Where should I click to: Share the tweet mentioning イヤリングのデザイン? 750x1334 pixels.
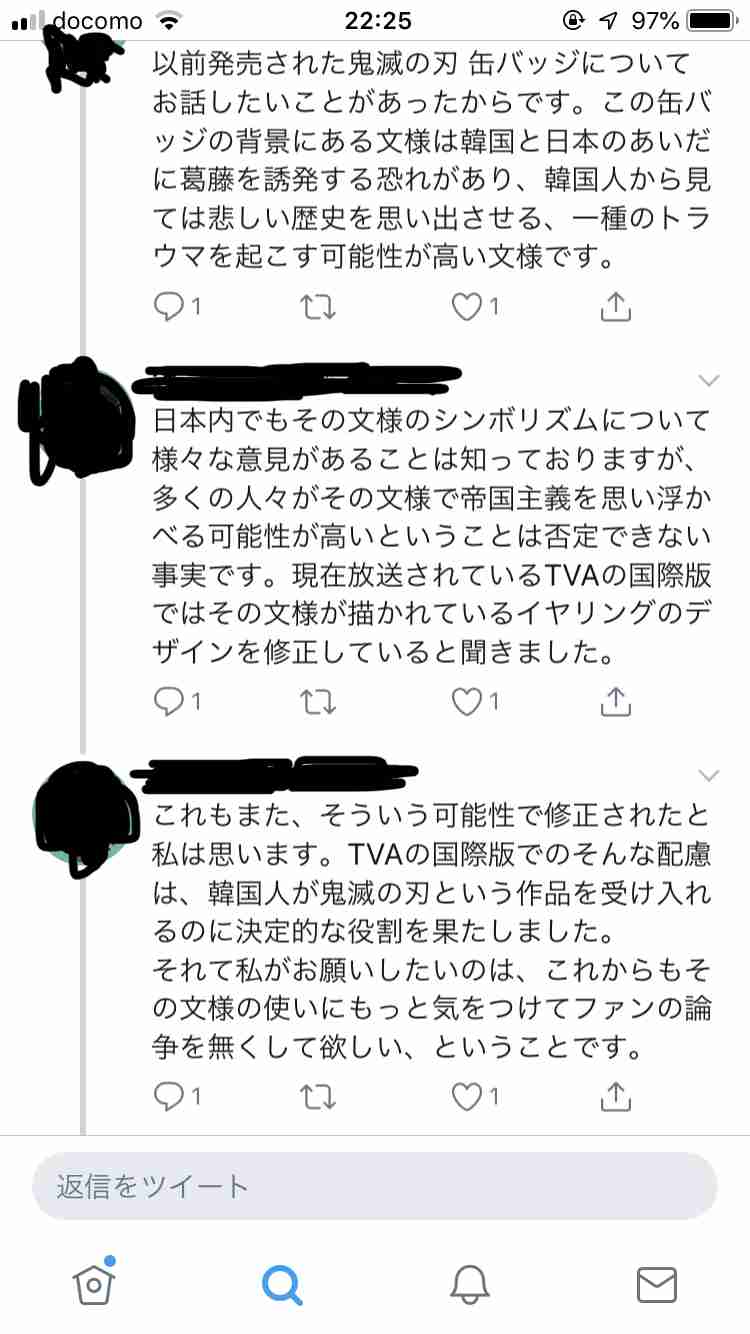[x=616, y=701]
